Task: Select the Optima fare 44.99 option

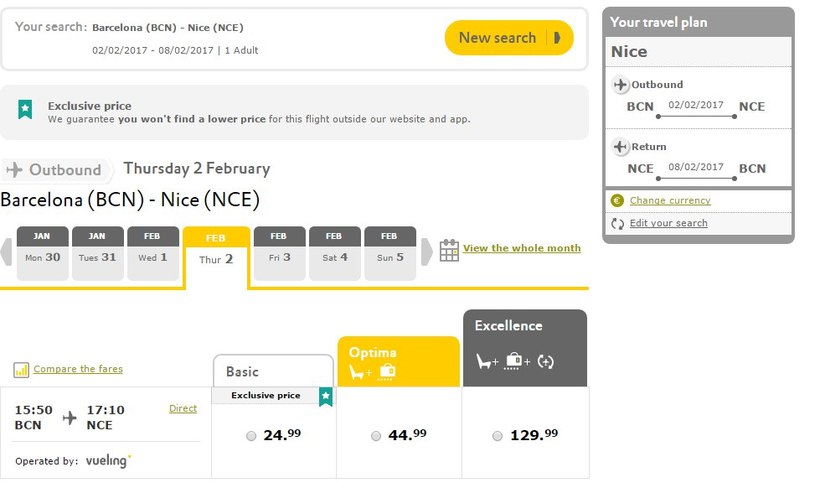Action: tap(376, 436)
